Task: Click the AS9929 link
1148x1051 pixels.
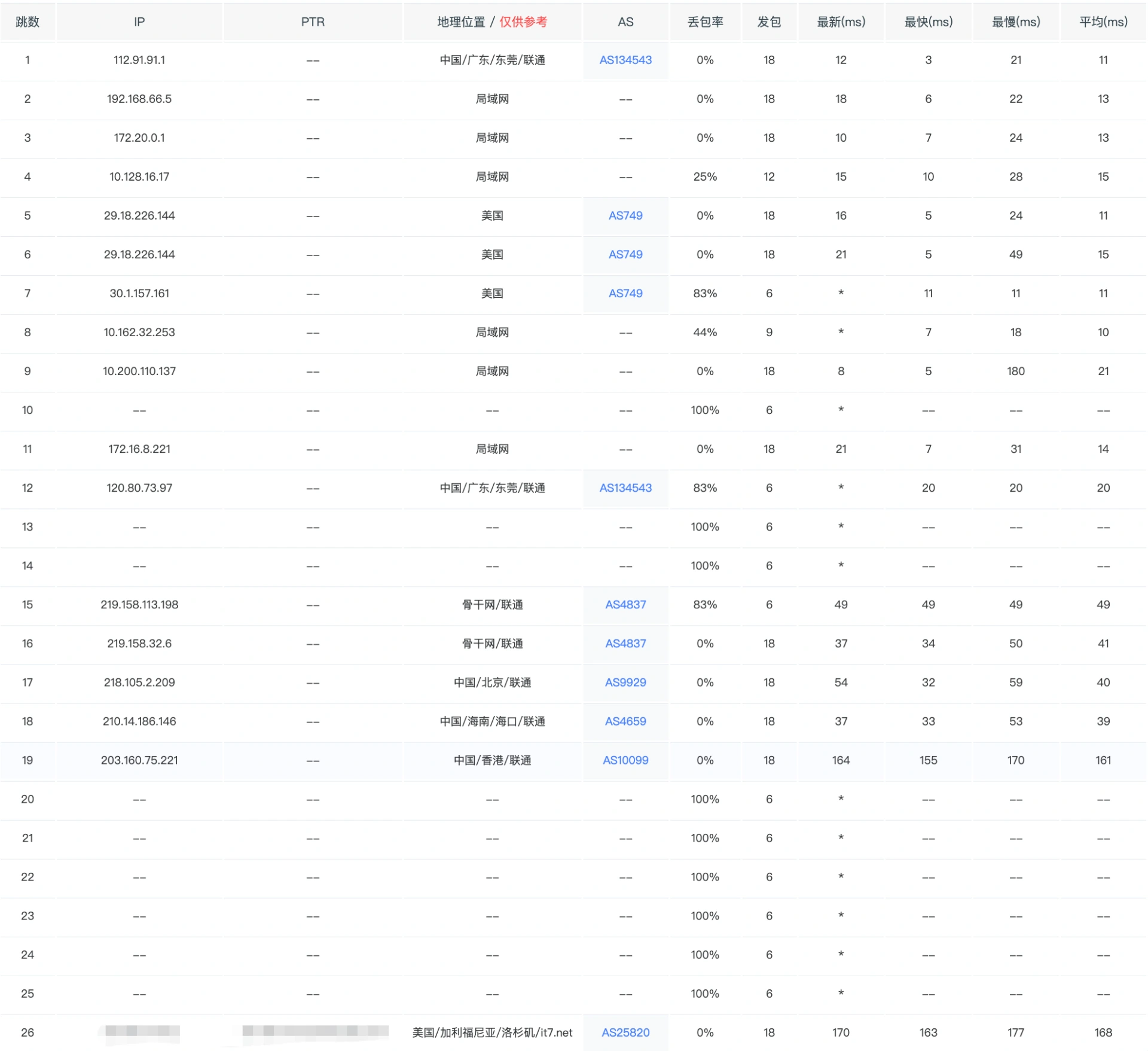Action: pos(625,682)
